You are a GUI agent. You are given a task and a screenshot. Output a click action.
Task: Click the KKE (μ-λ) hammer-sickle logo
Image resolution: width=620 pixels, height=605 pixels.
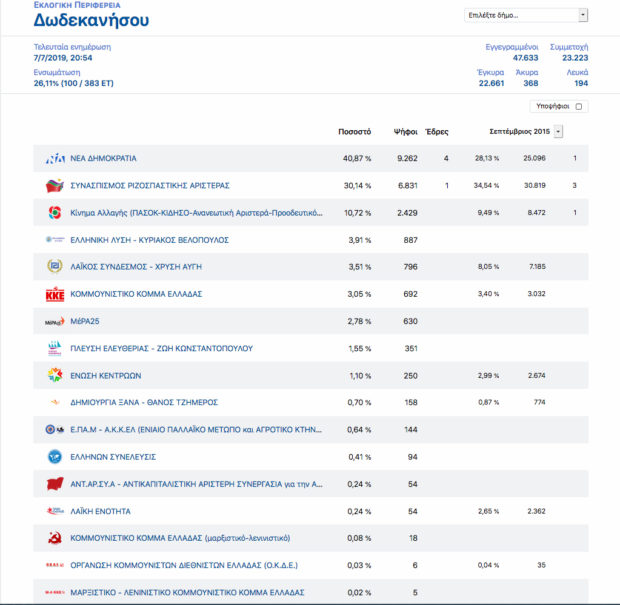click(55, 538)
